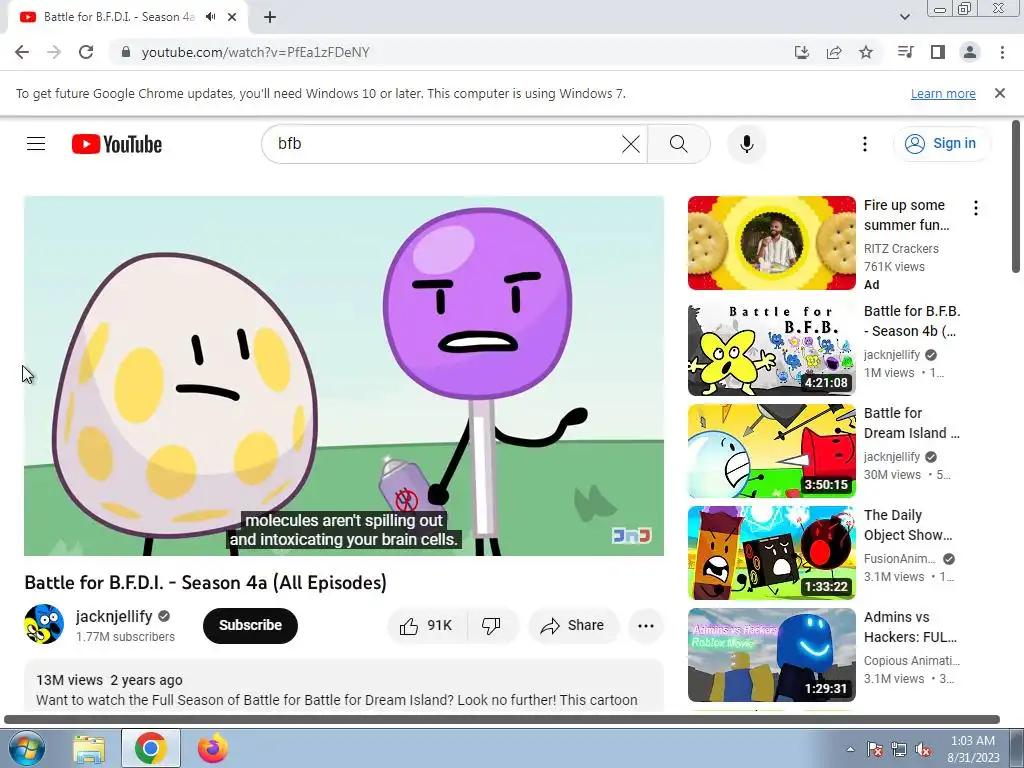Launch Firefox from the taskbar

(x=213, y=748)
